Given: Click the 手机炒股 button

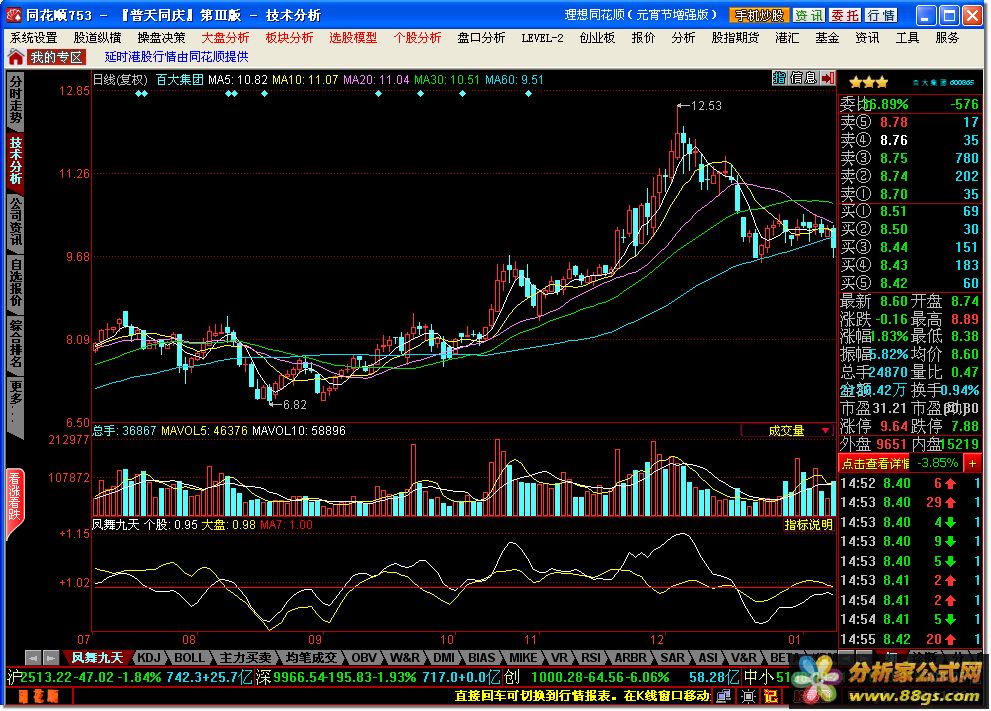Looking at the screenshot, I should click(x=758, y=15).
